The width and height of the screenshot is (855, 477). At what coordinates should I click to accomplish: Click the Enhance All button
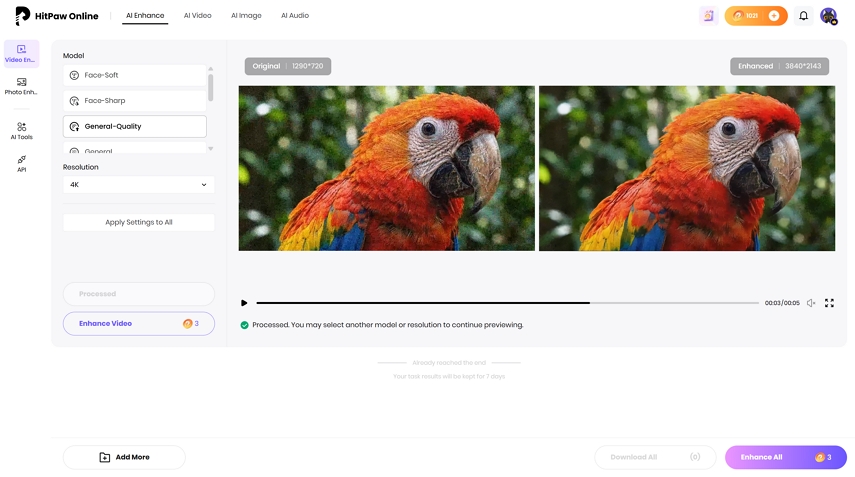pyautogui.click(x=786, y=457)
